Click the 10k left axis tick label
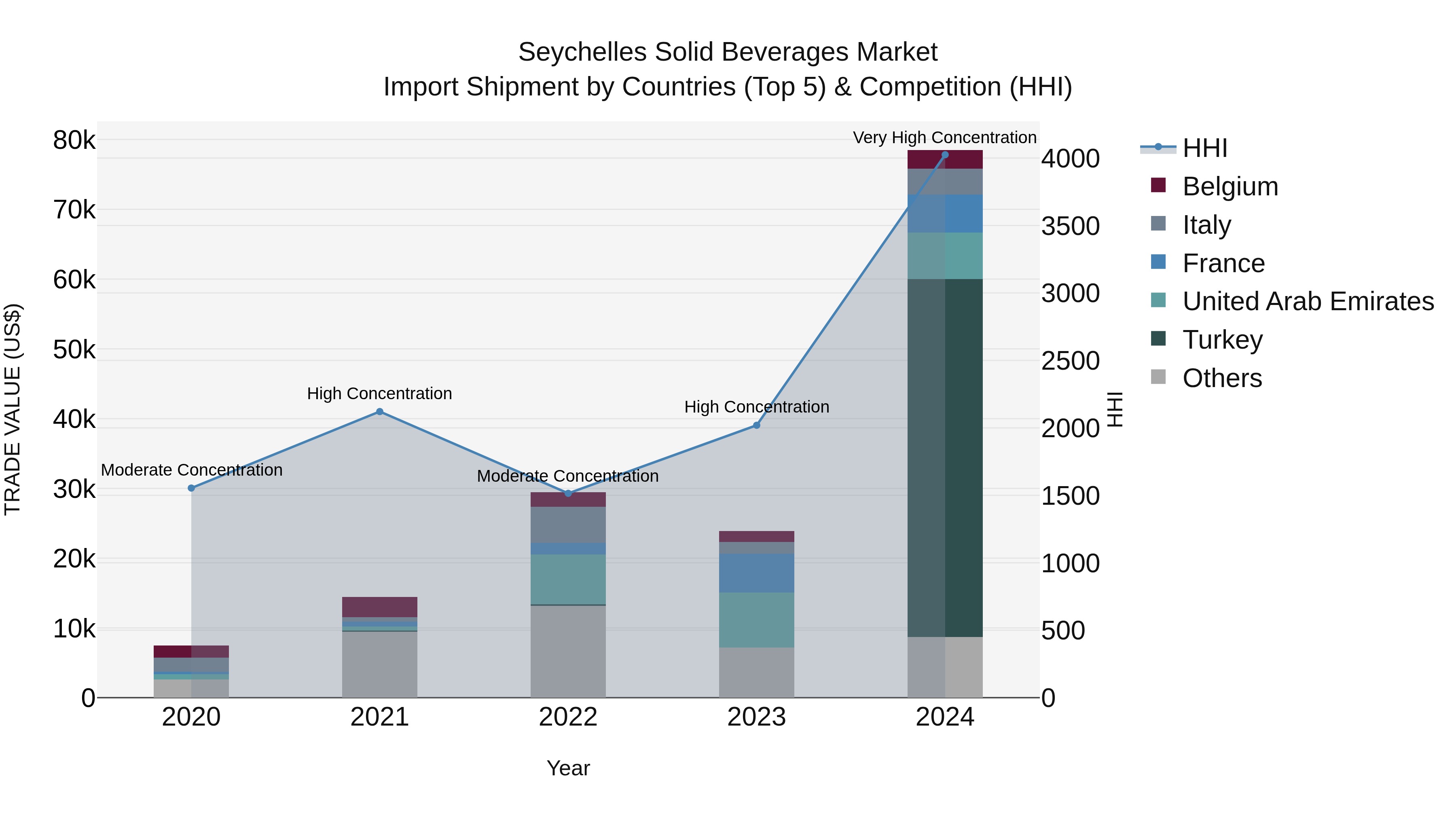Image resolution: width=1456 pixels, height=819 pixels. click(x=74, y=629)
